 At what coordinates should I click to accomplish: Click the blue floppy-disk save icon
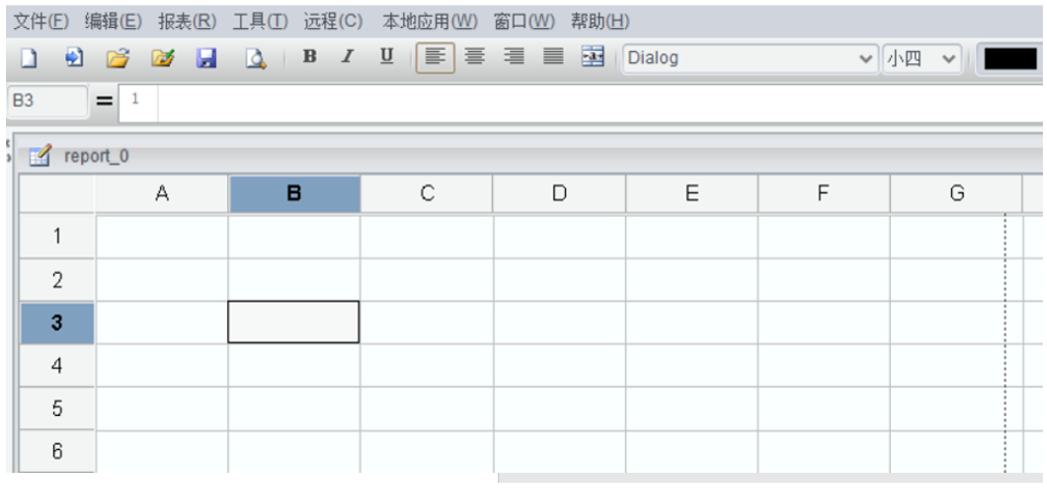pyautogui.click(x=206, y=59)
